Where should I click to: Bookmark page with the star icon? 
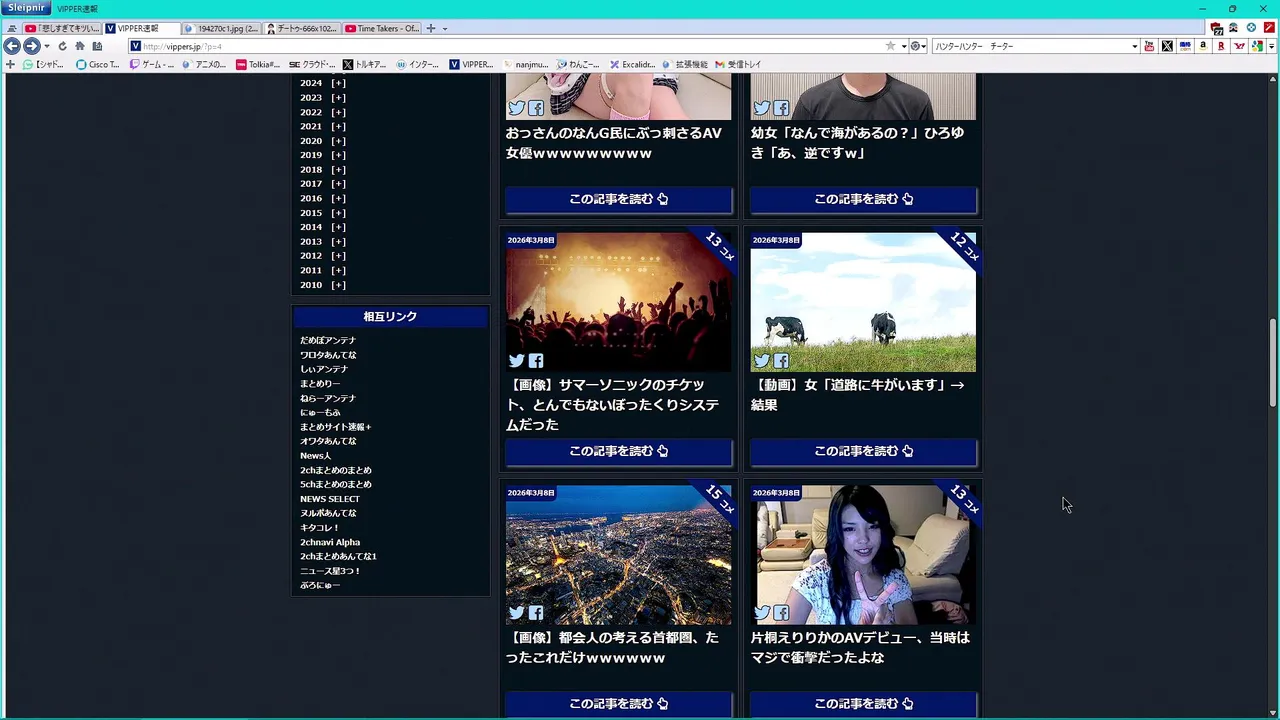click(x=890, y=46)
